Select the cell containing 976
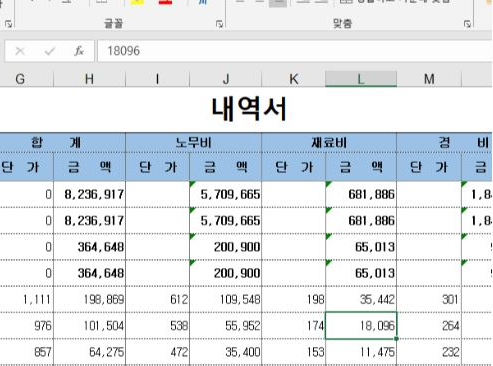The height and width of the screenshot is (366, 493). pos(27,326)
